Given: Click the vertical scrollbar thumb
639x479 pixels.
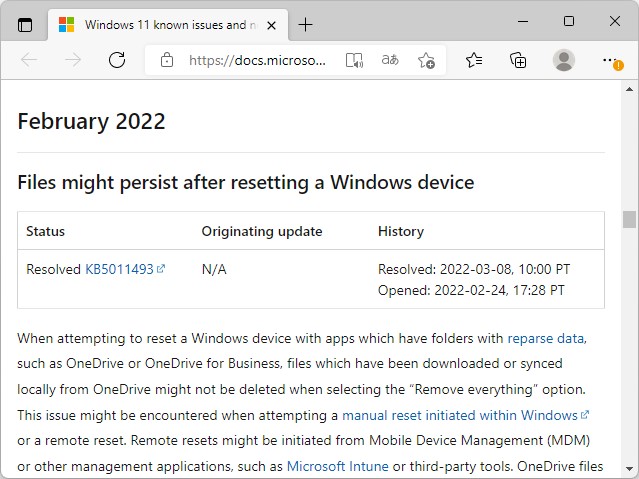Looking at the screenshot, I should 629,219.
